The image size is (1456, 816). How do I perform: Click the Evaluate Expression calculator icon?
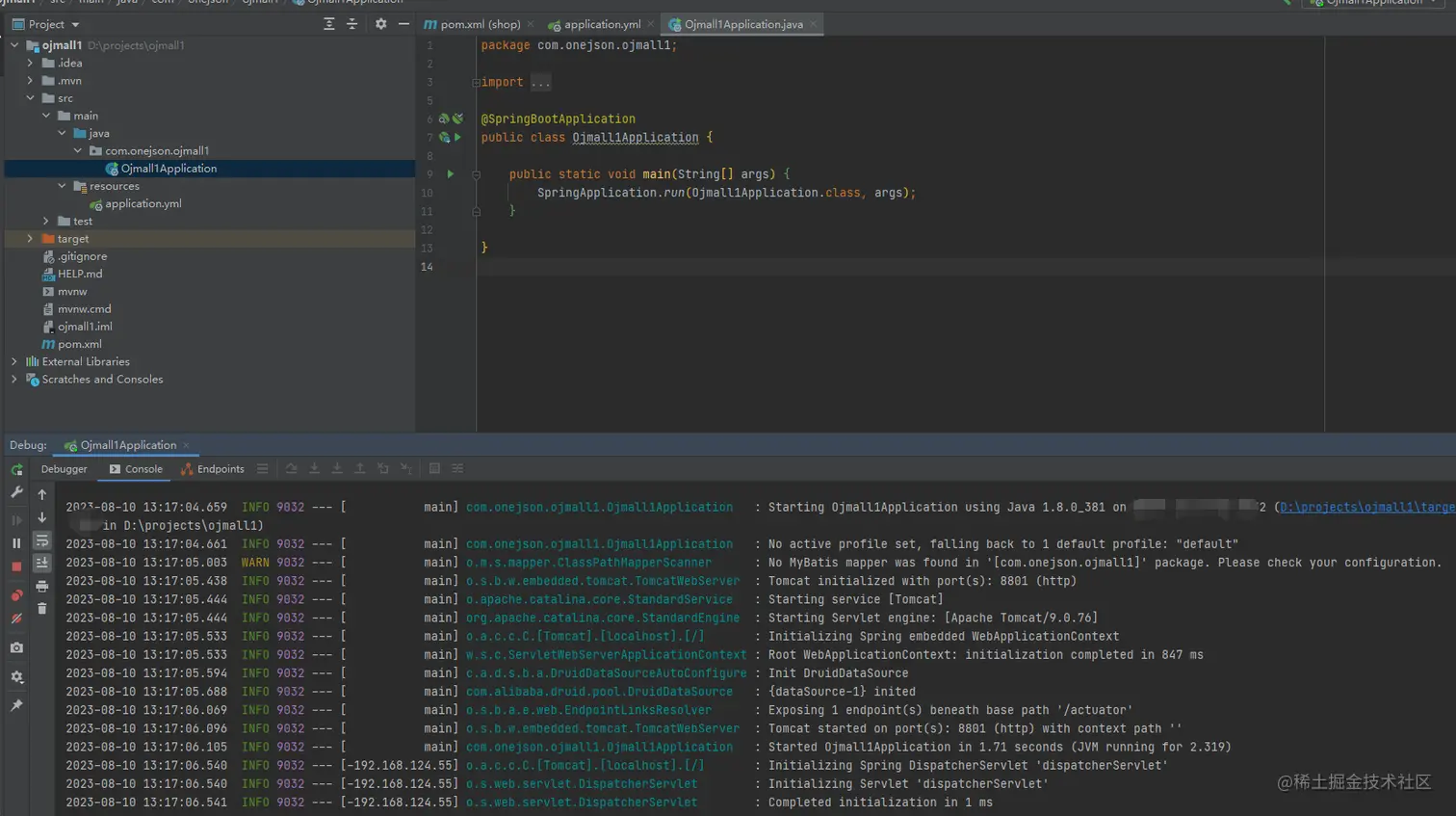click(434, 469)
